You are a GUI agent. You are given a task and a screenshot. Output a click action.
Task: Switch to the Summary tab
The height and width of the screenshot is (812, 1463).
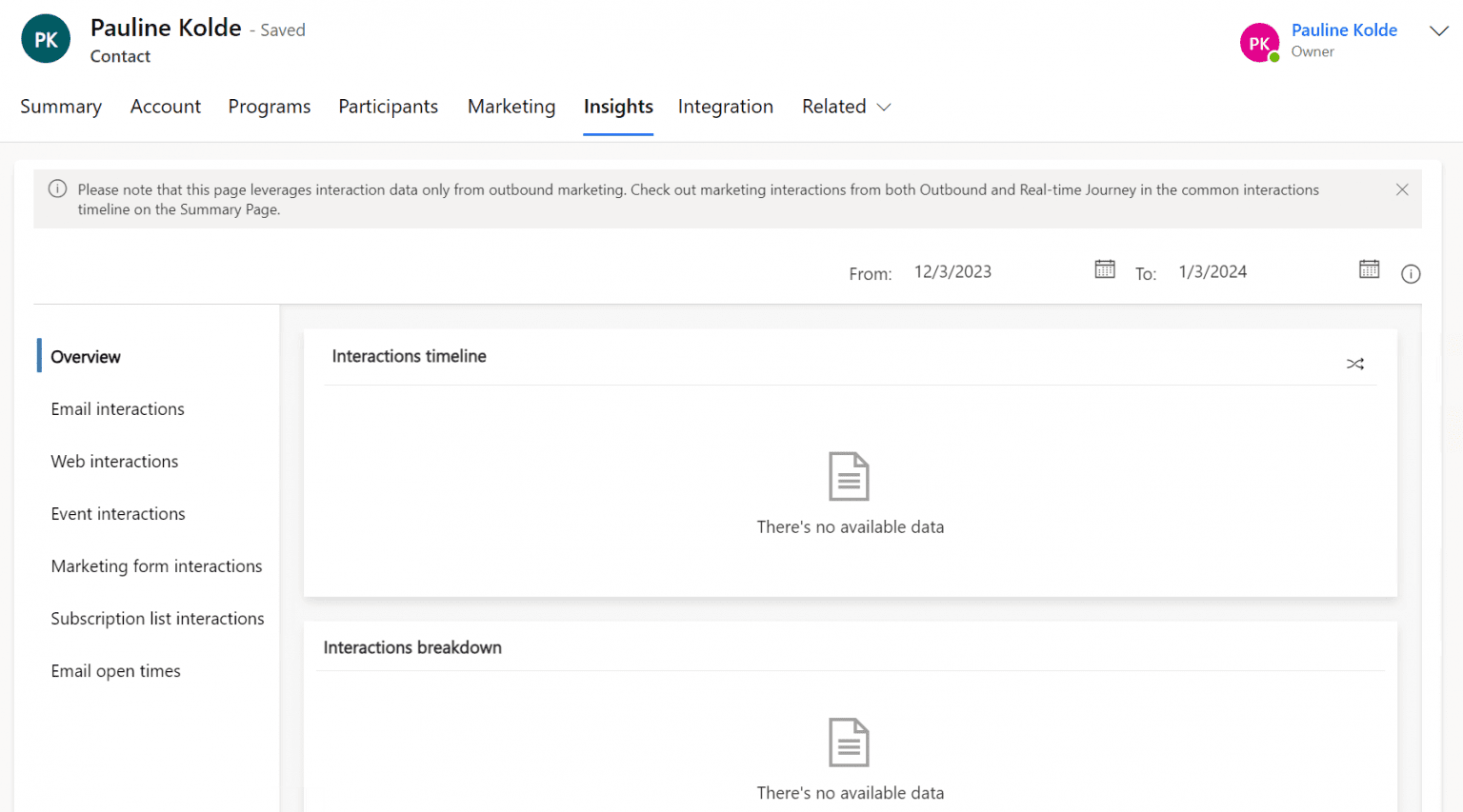[60, 107]
